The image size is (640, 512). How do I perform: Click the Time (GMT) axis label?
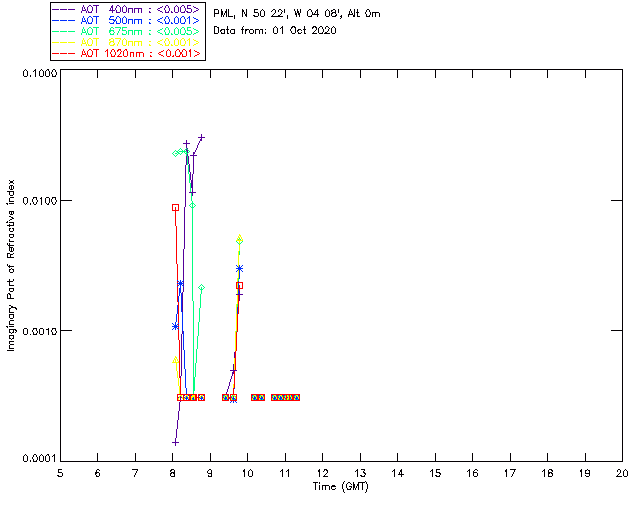tap(340, 487)
